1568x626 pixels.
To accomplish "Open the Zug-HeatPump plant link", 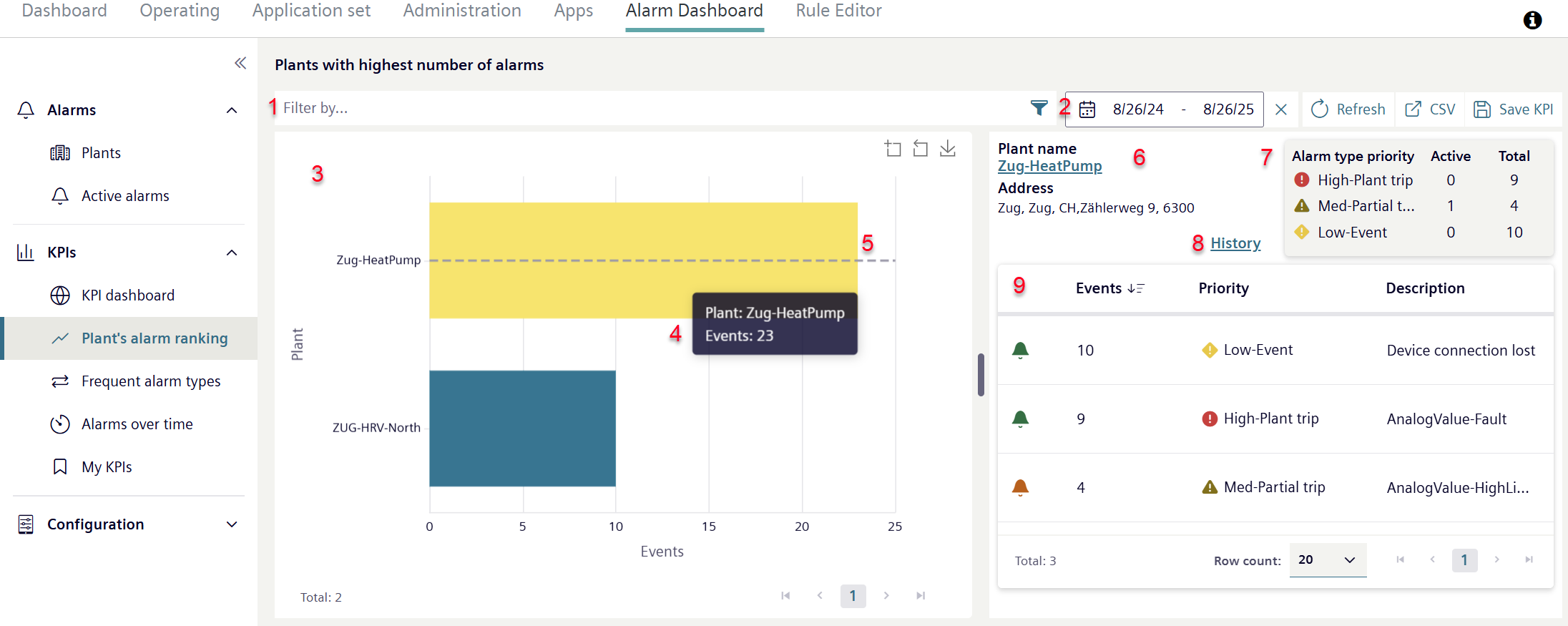I will (1049, 166).
